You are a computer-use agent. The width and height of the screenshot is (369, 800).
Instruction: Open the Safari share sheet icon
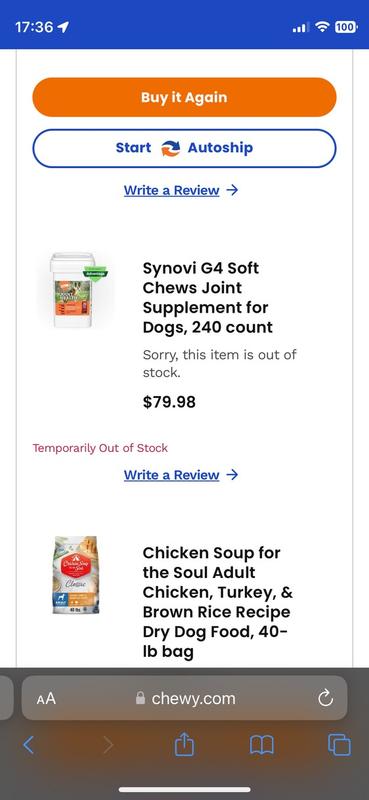pyautogui.click(x=184, y=744)
